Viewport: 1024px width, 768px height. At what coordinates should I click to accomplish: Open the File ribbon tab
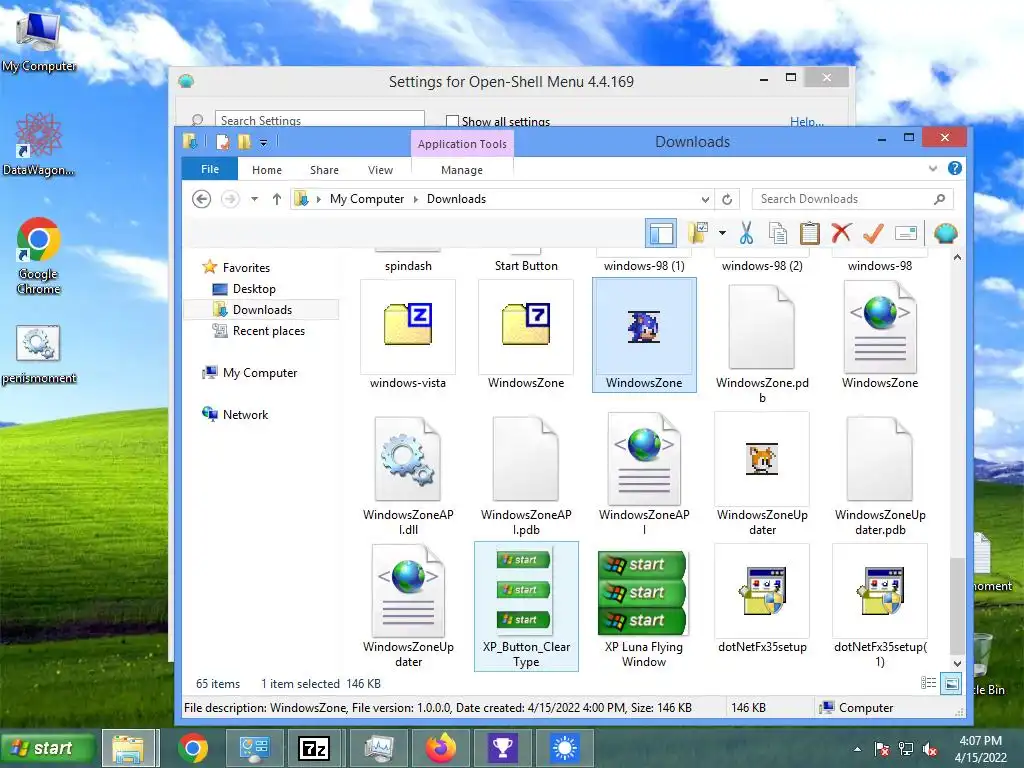tap(210, 169)
